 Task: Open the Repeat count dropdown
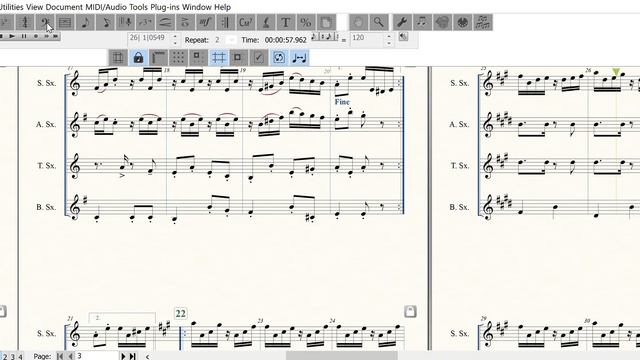tap(231, 40)
